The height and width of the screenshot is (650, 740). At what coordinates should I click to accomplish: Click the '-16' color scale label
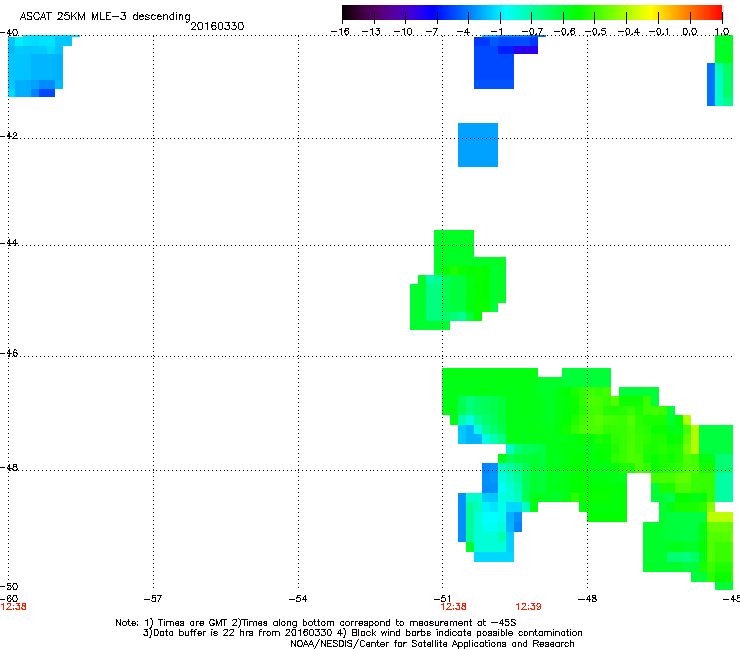(340, 32)
